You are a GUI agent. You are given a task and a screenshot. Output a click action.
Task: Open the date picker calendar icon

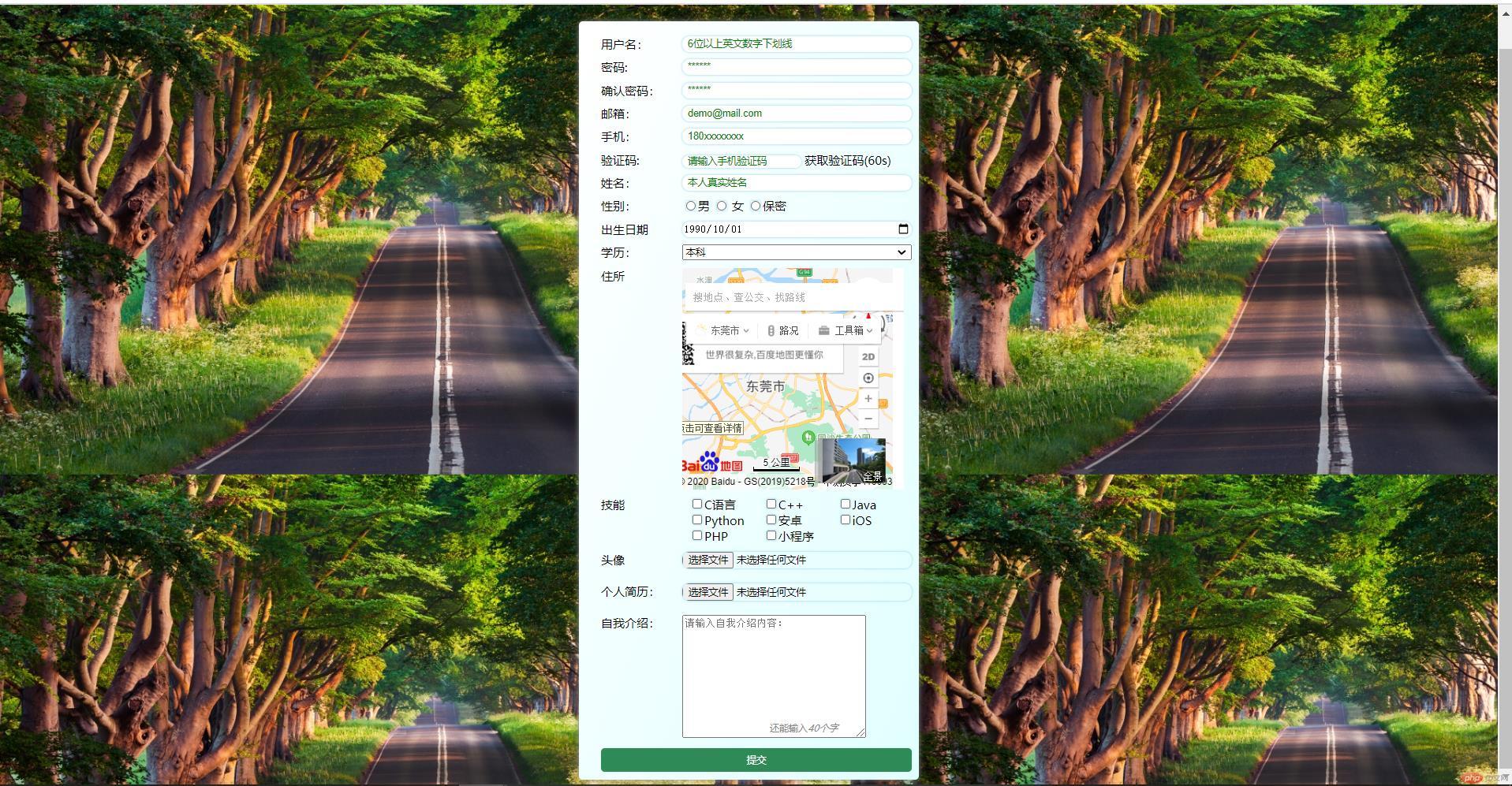click(903, 229)
